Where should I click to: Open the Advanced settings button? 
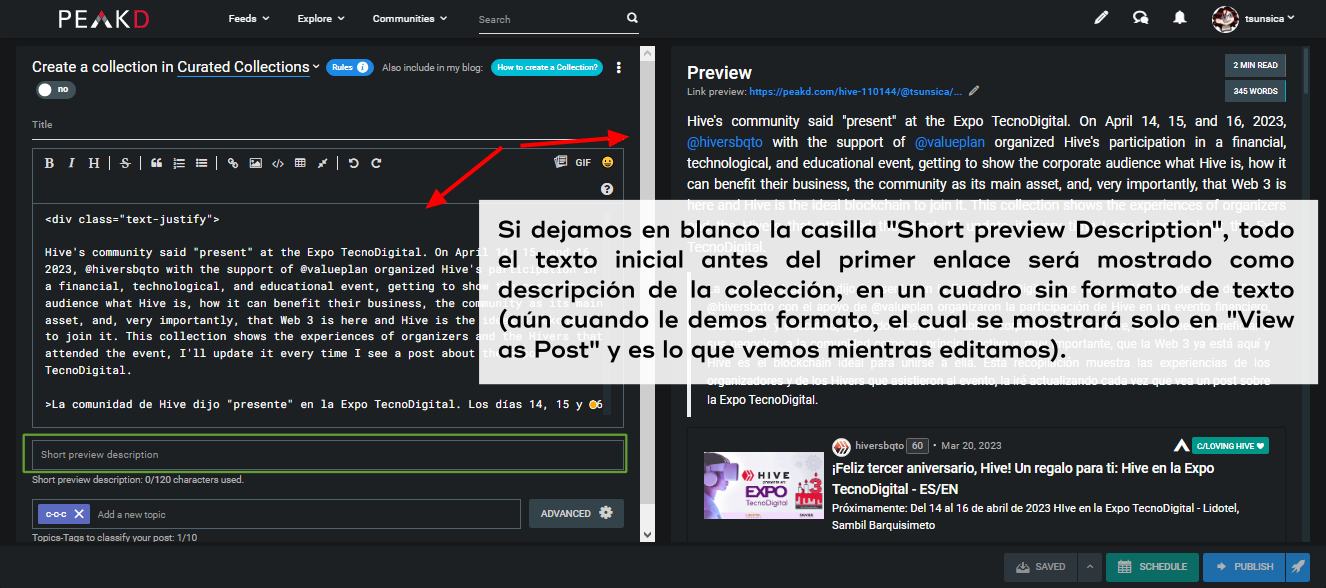point(576,513)
